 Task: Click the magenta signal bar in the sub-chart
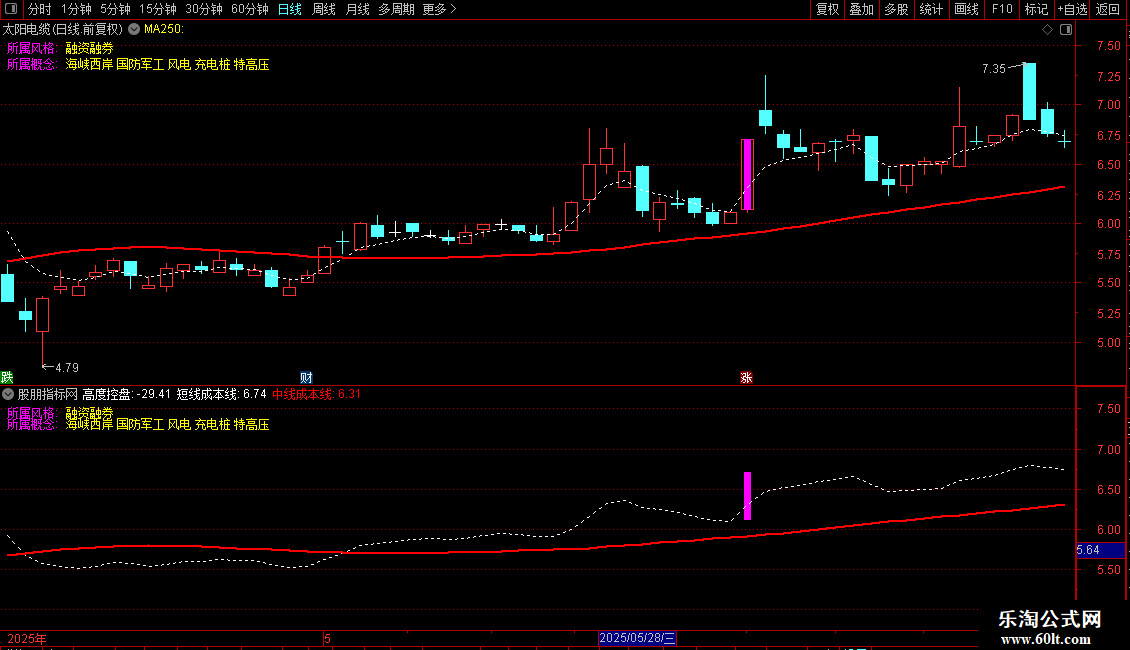click(747, 496)
